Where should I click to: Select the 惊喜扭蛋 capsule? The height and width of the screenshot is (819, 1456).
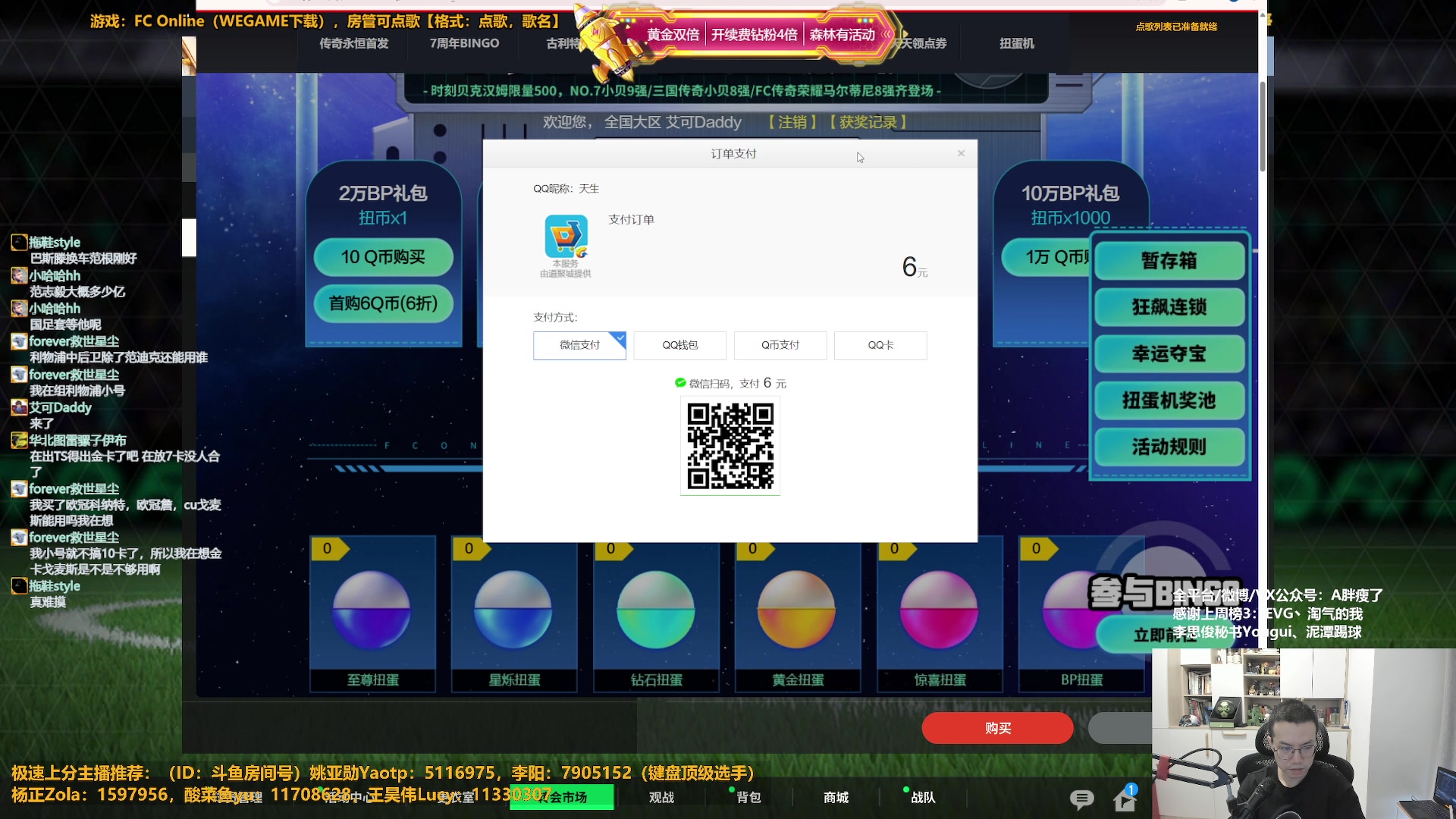tap(940, 614)
